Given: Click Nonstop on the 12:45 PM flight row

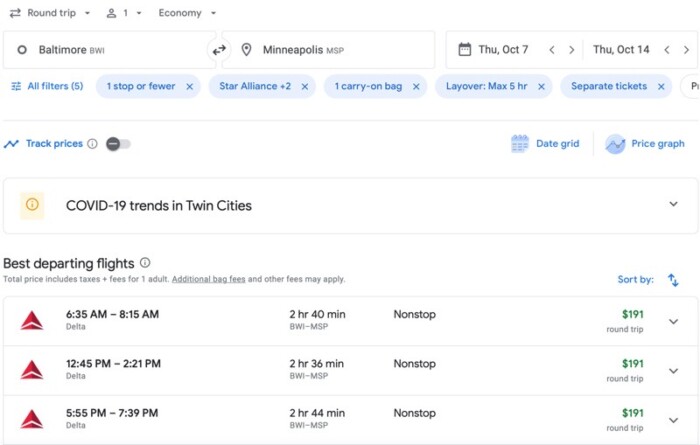Looking at the screenshot, I should pyautogui.click(x=414, y=364).
